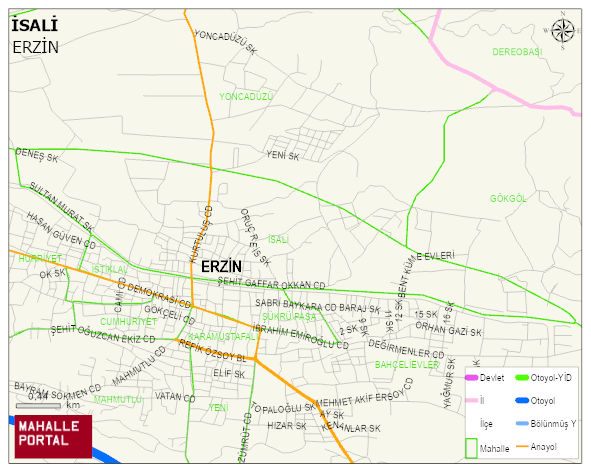This screenshot has width=591, height=472.
Task: Select the Otoyol-YİD green legend swatch
Action: [522, 377]
